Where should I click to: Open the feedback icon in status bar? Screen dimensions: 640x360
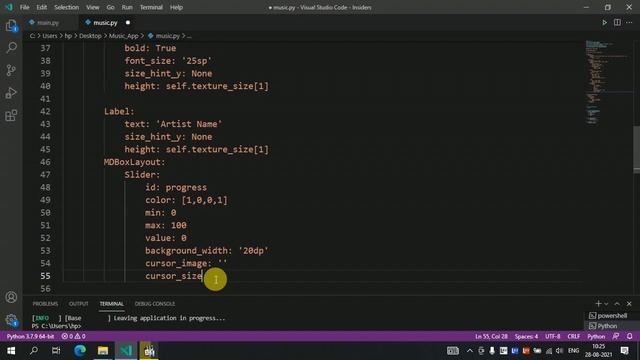[616, 336]
